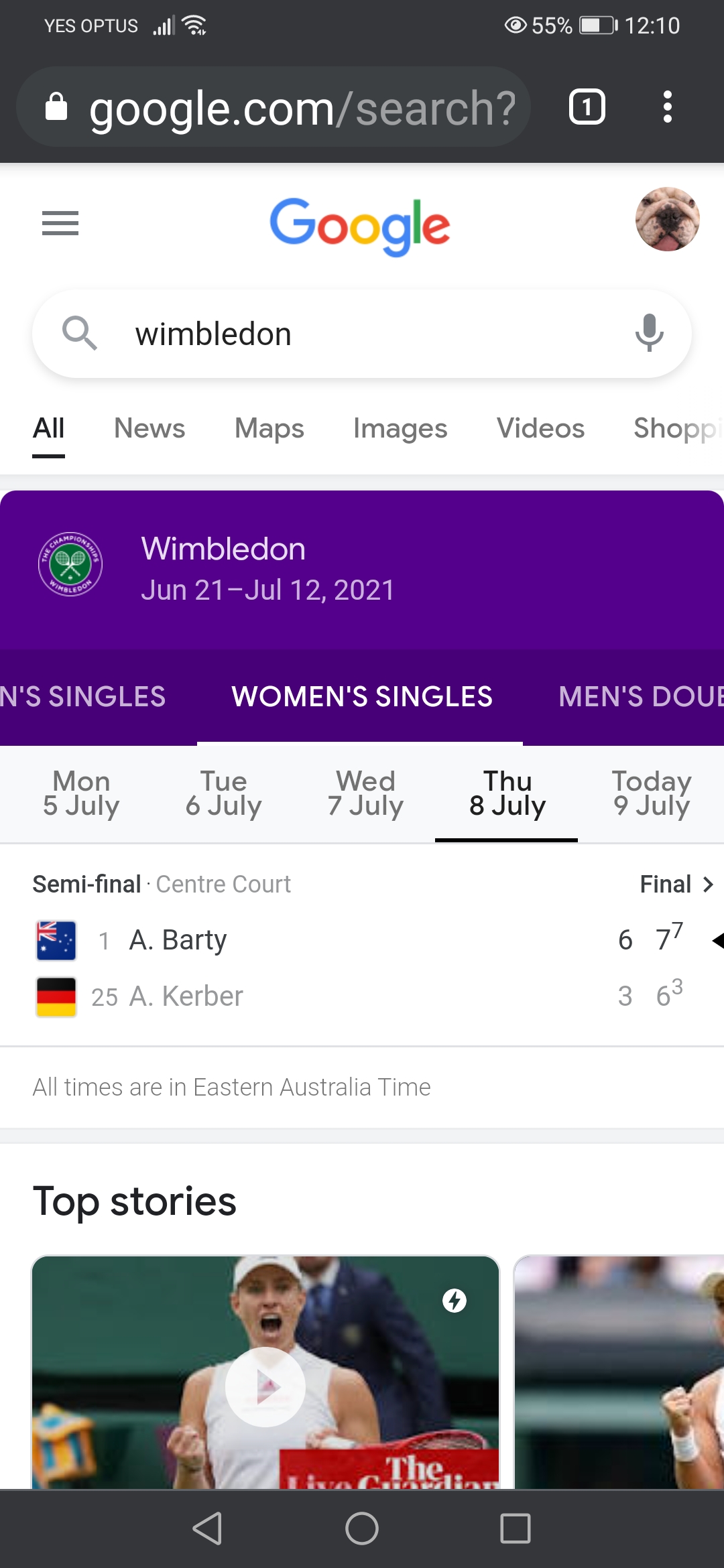724x1568 pixels.
Task: Open the tab switcher showing 1 tab
Action: click(x=587, y=107)
